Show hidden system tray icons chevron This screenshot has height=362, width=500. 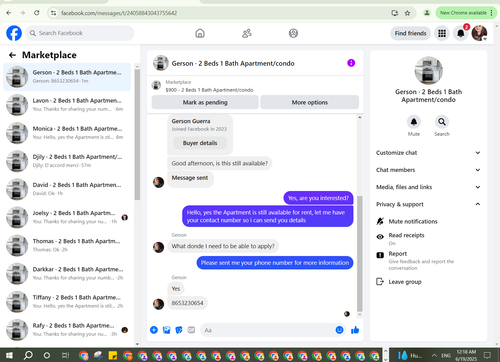point(434,355)
